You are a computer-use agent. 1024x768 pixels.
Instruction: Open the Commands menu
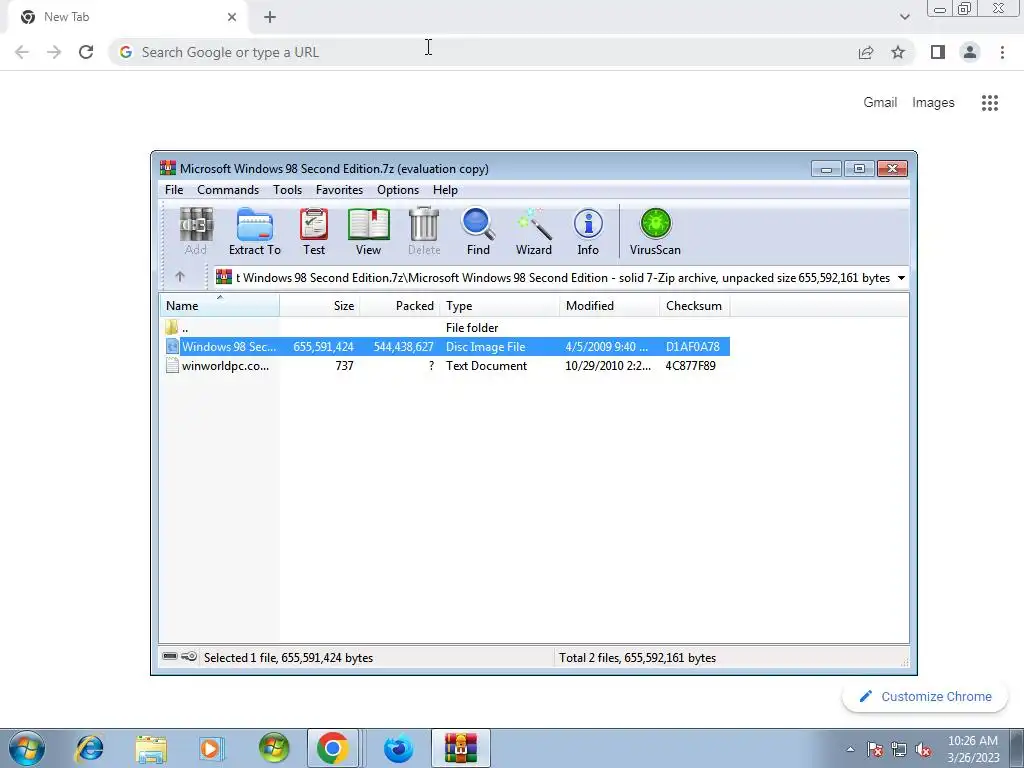[x=228, y=189]
